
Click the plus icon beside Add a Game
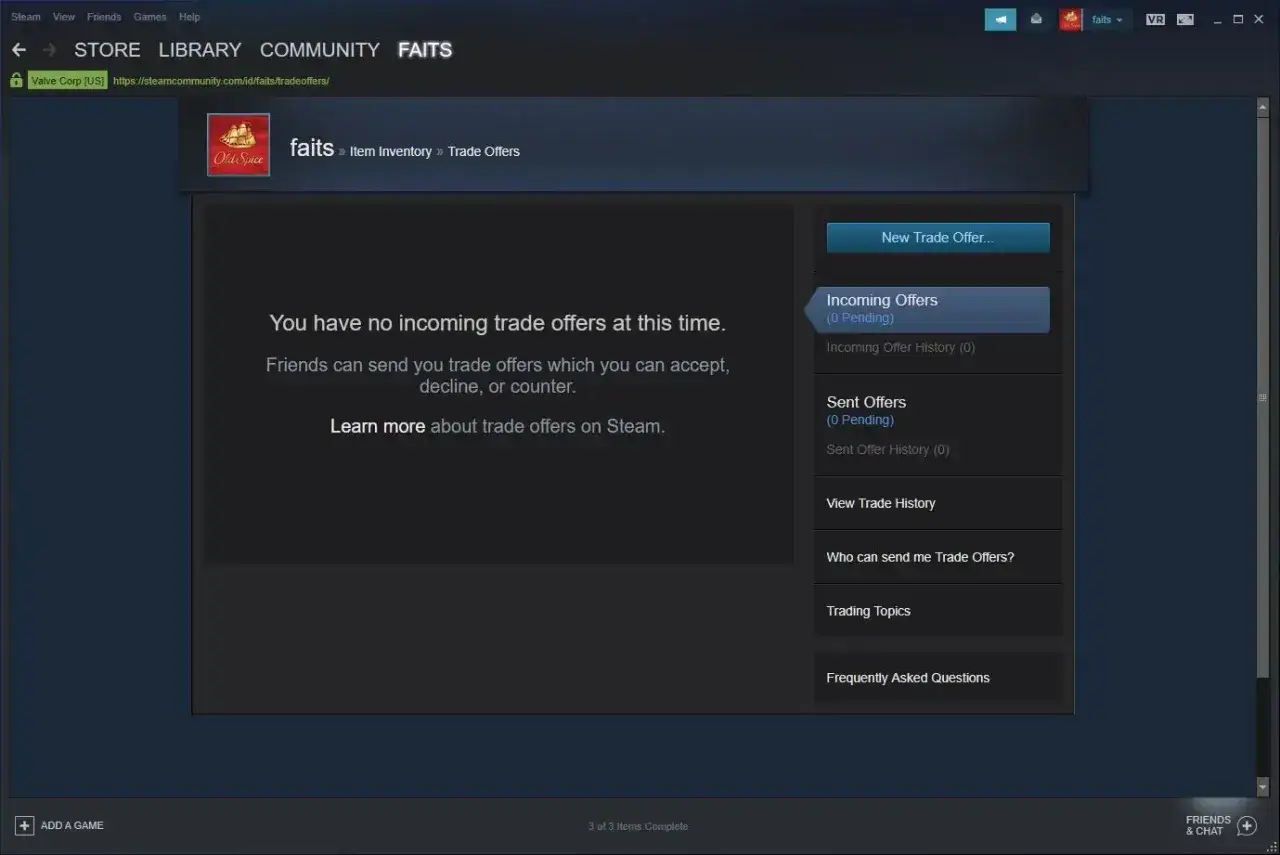tap(25, 826)
